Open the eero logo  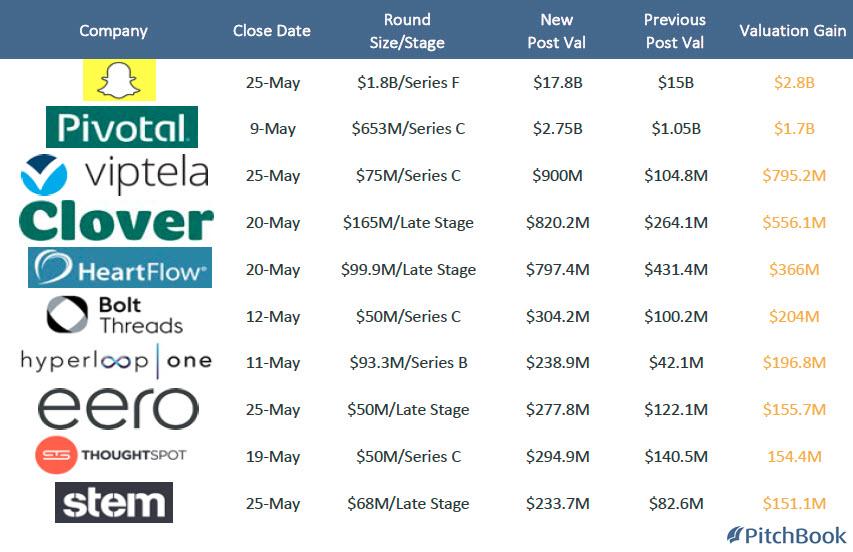coord(118,408)
